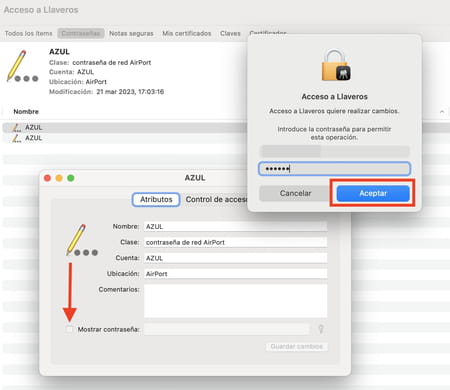Open the Notas seguras tab
This screenshot has height=390, width=450.
[131, 33]
